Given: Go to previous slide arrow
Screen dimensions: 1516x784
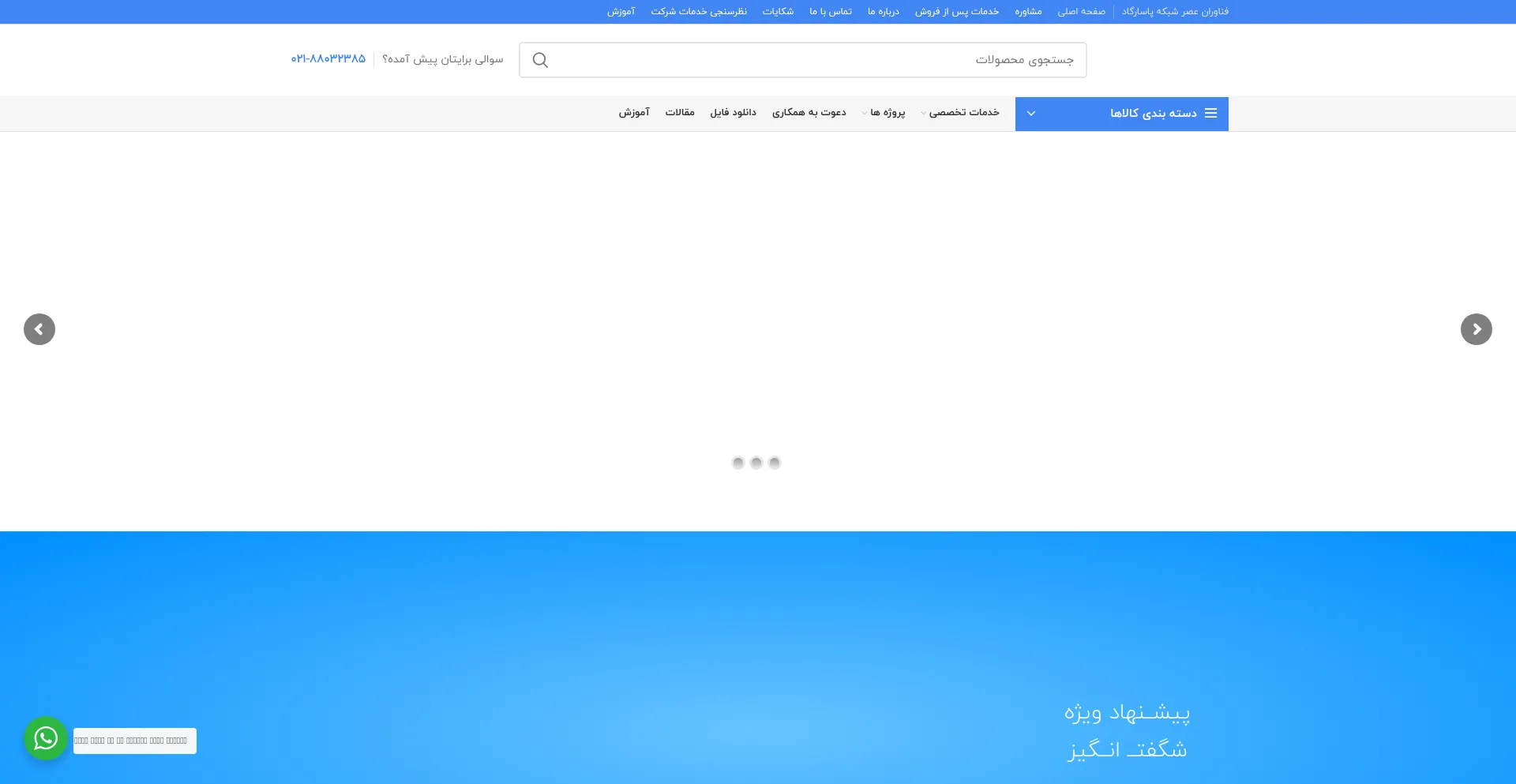Looking at the screenshot, I should 39,329.
